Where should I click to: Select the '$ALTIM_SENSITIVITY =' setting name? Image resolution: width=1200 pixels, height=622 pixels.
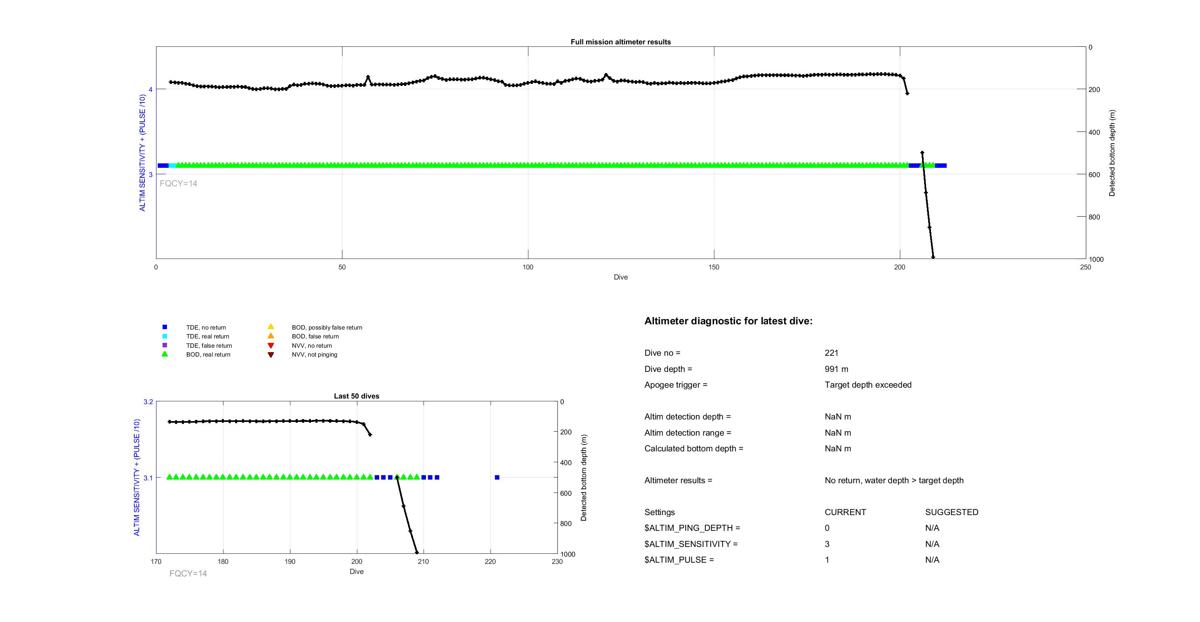click(692, 544)
